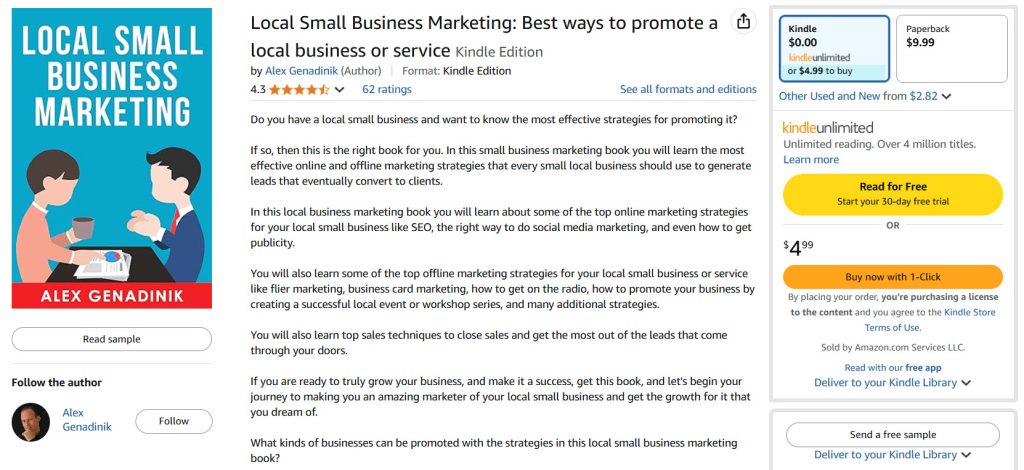This screenshot has width=1024, height=470.
Task: Click Send a free sample button
Action: [x=892, y=435]
